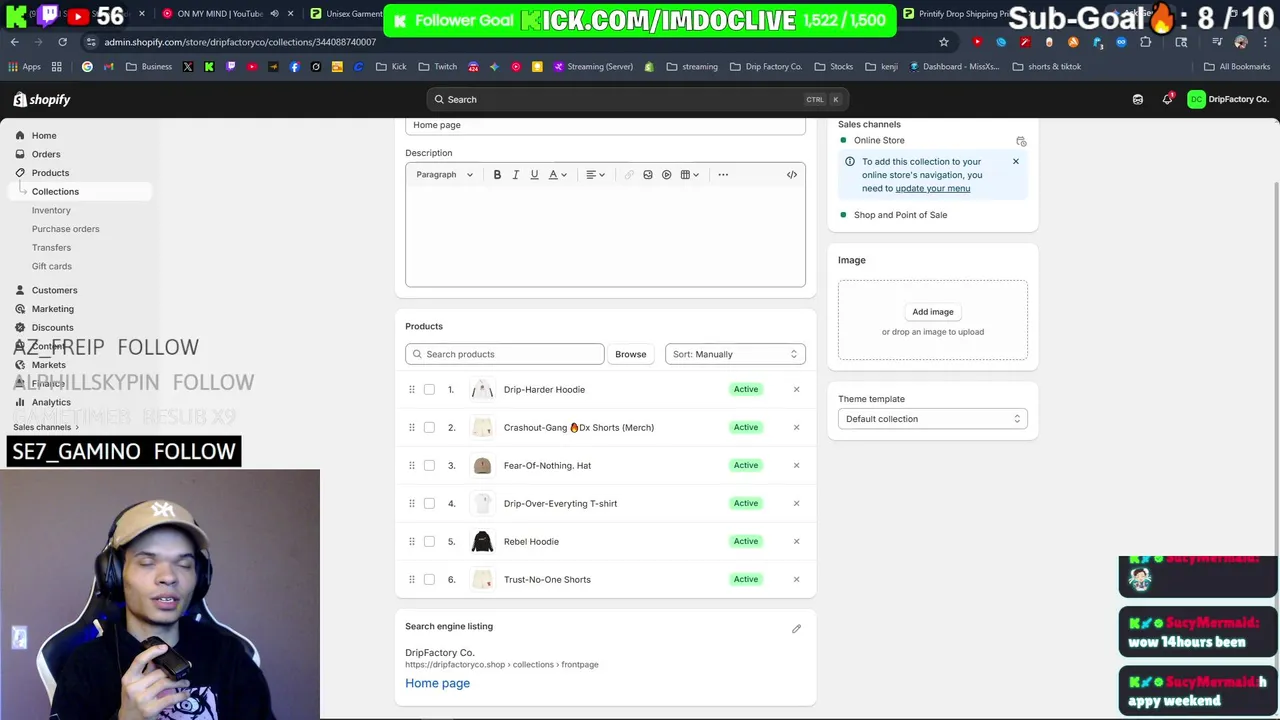Open the Shopify search bar
This screenshot has width=1280, height=720.
click(x=637, y=100)
